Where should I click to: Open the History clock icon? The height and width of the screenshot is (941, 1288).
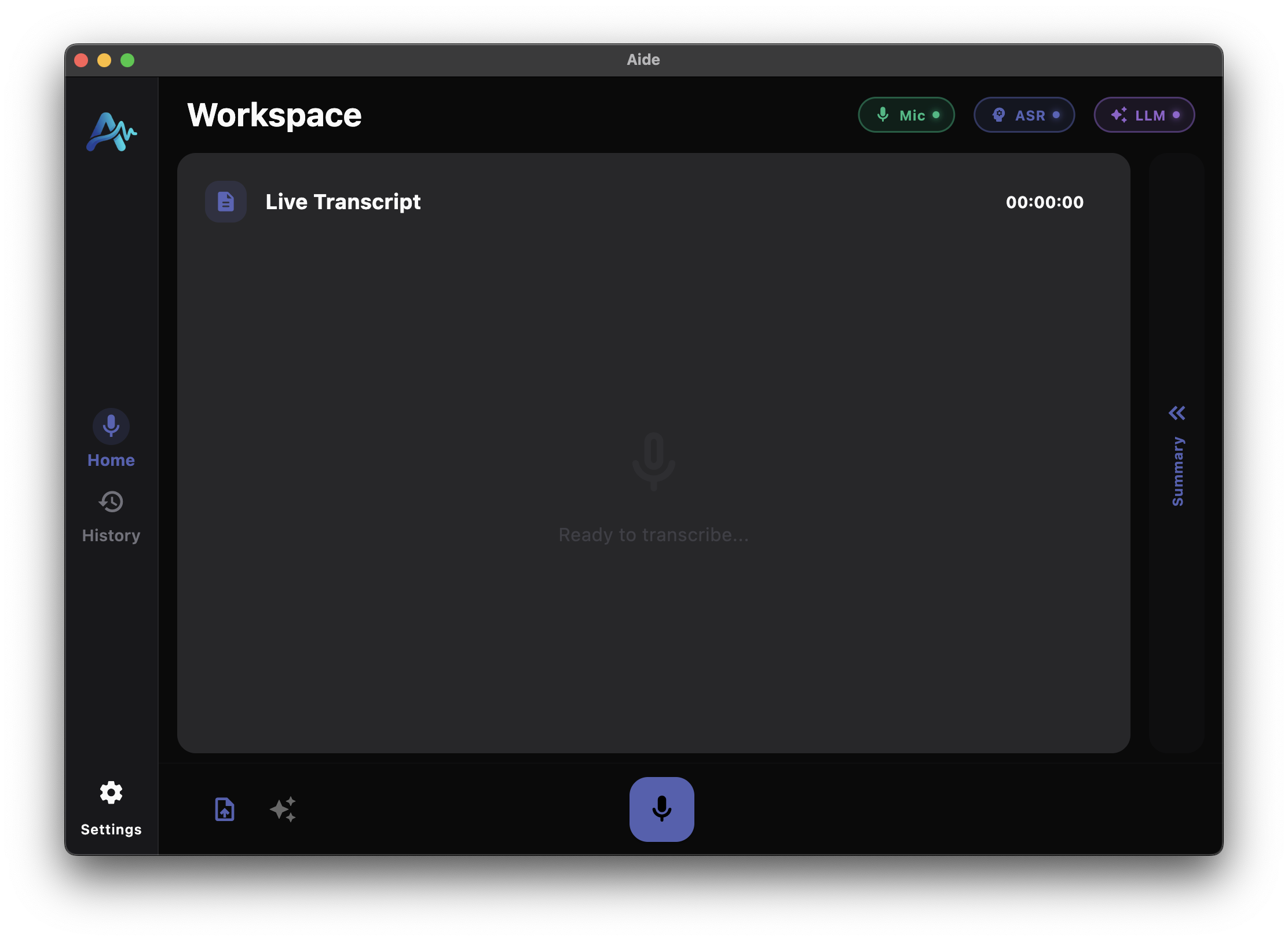(111, 502)
